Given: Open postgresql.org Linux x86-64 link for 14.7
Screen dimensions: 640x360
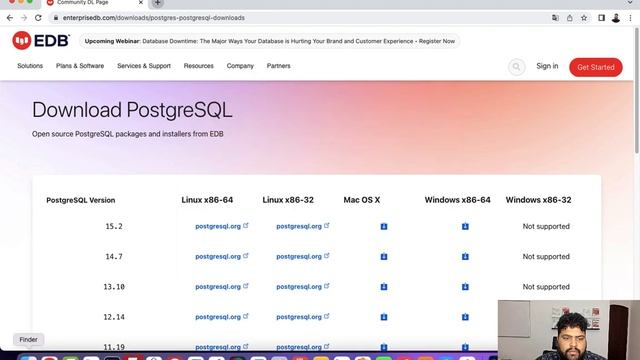Looking at the screenshot, I should [x=222, y=256].
